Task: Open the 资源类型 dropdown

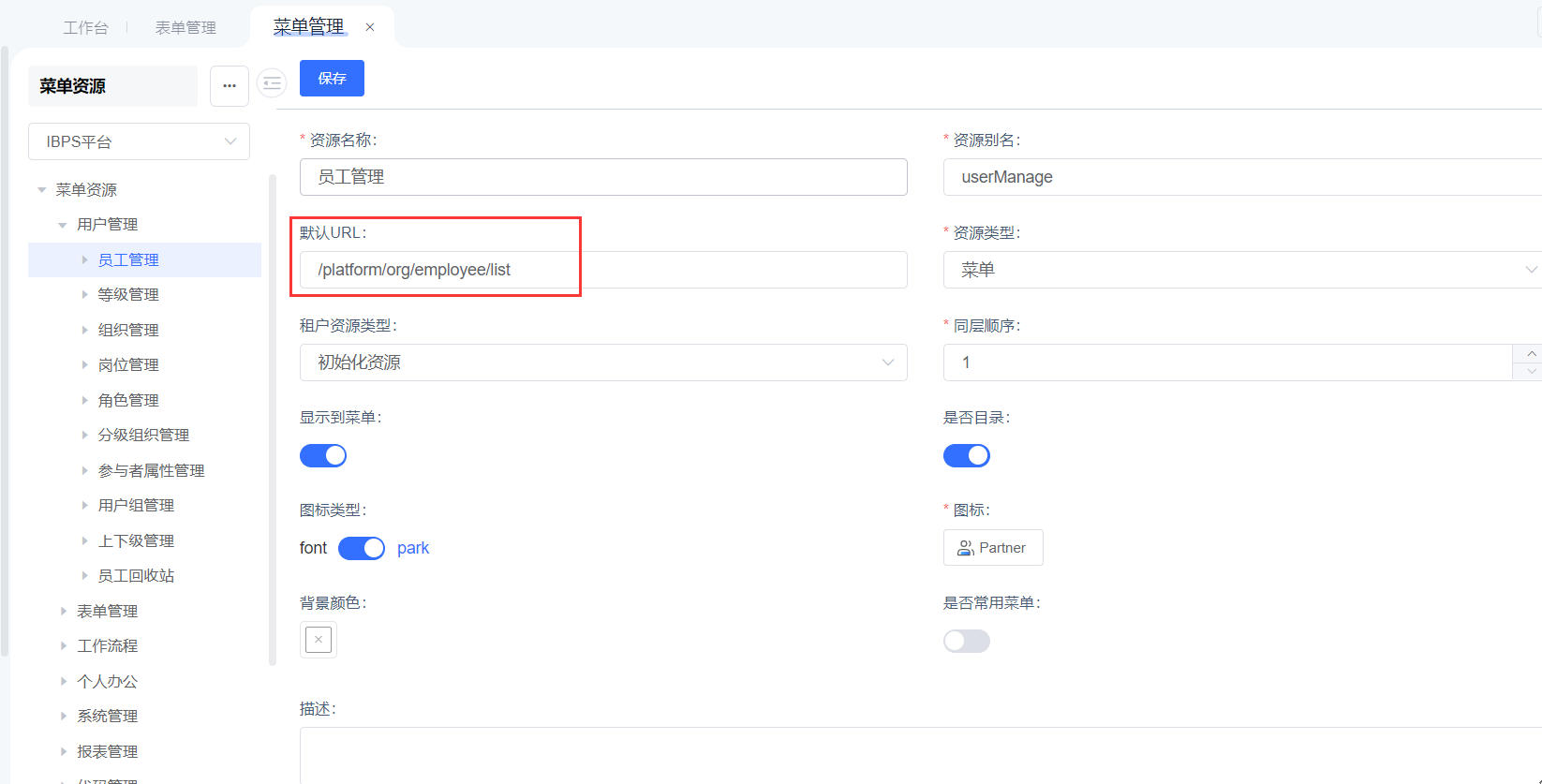Action: tap(1241, 270)
